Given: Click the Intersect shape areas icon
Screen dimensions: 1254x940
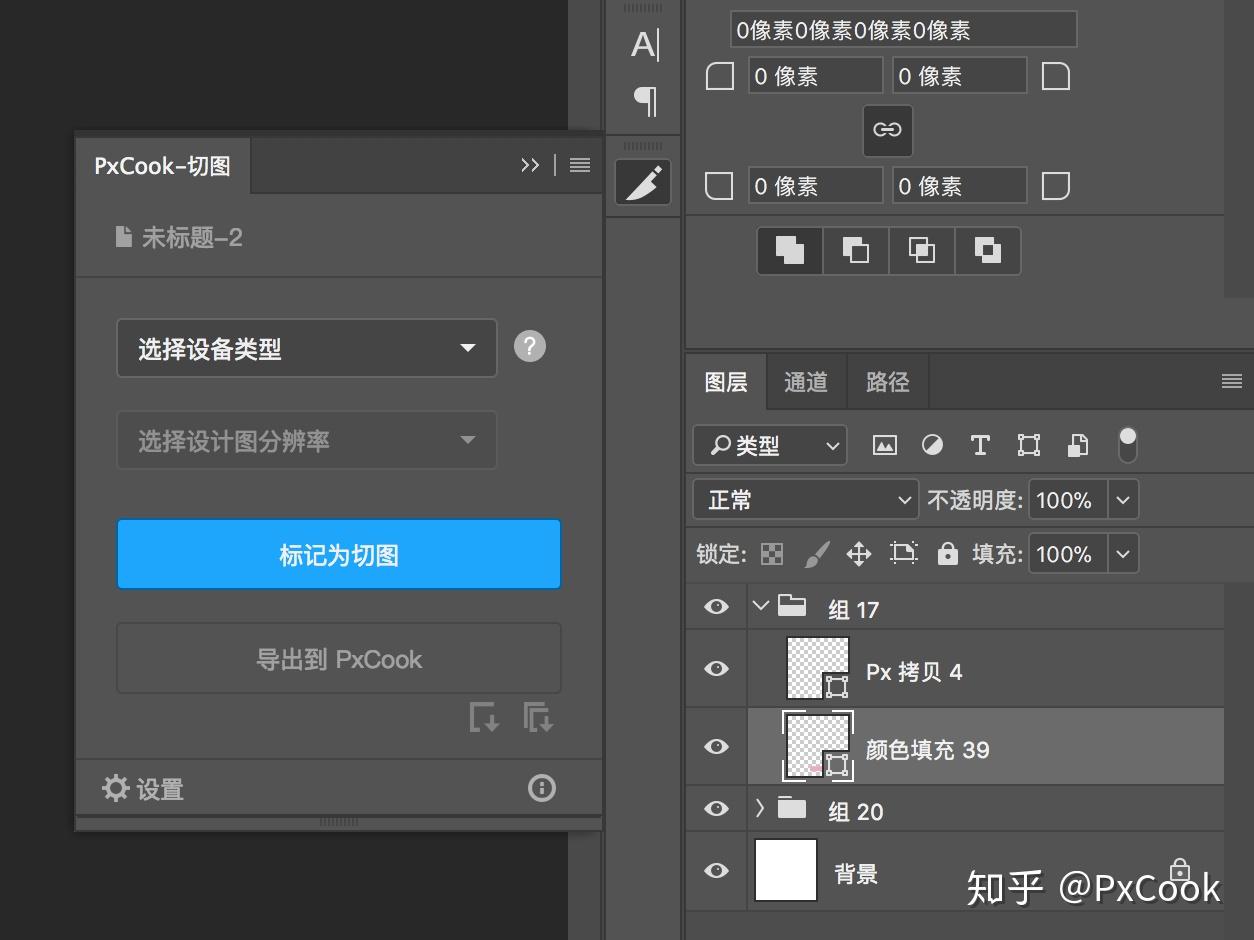Looking at the screenshot, I should (921, 250).
